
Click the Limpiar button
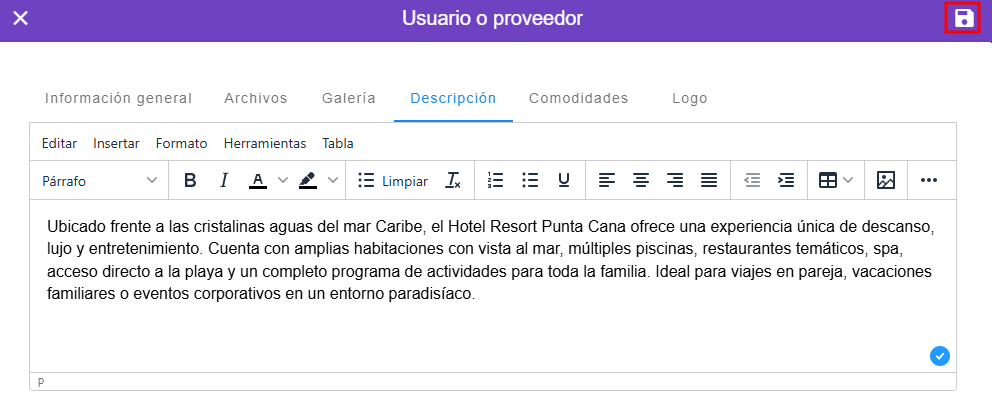click(x=393, y=181)
